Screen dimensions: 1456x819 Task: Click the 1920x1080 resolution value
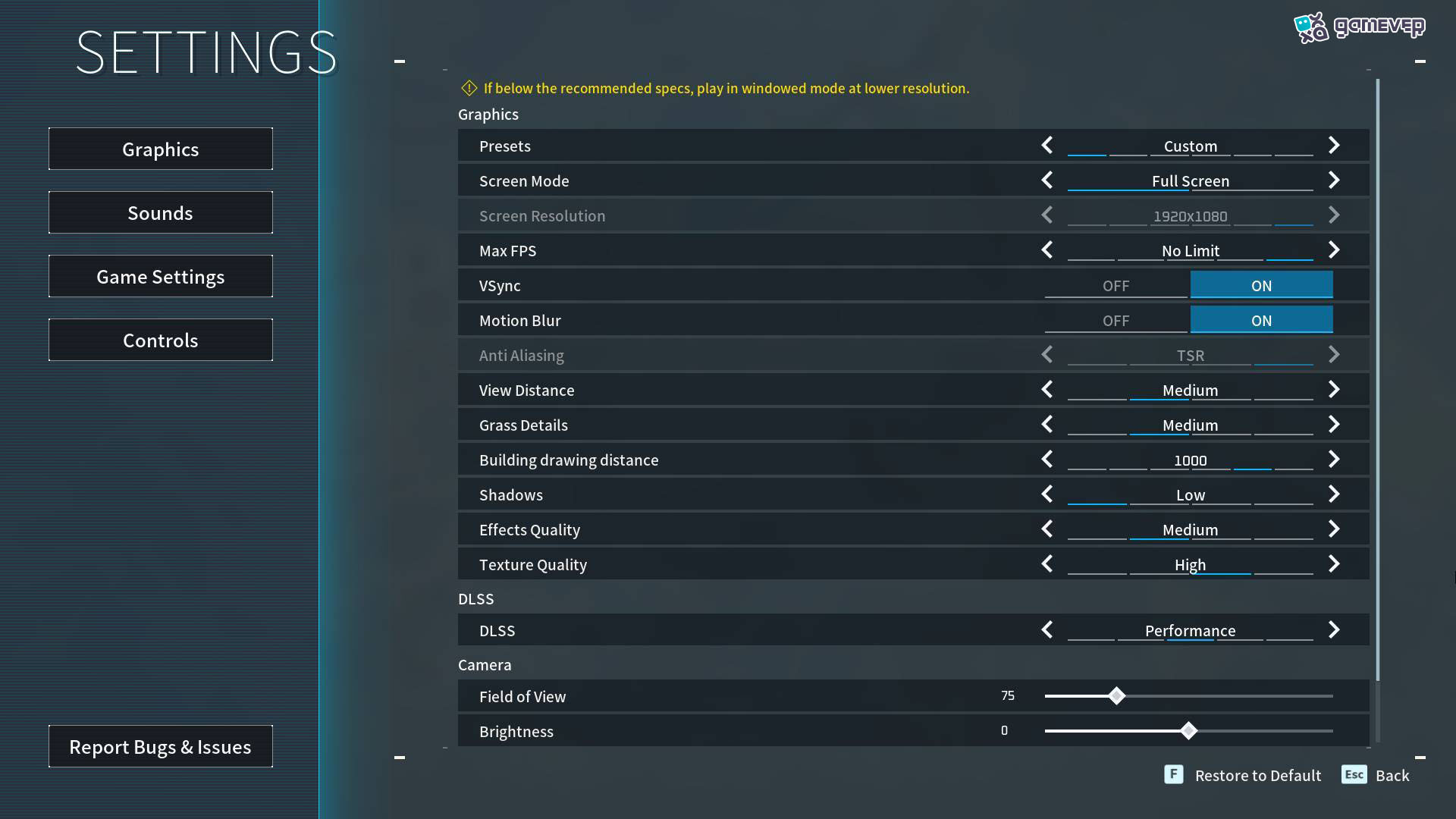click(x=1191, y=216)
